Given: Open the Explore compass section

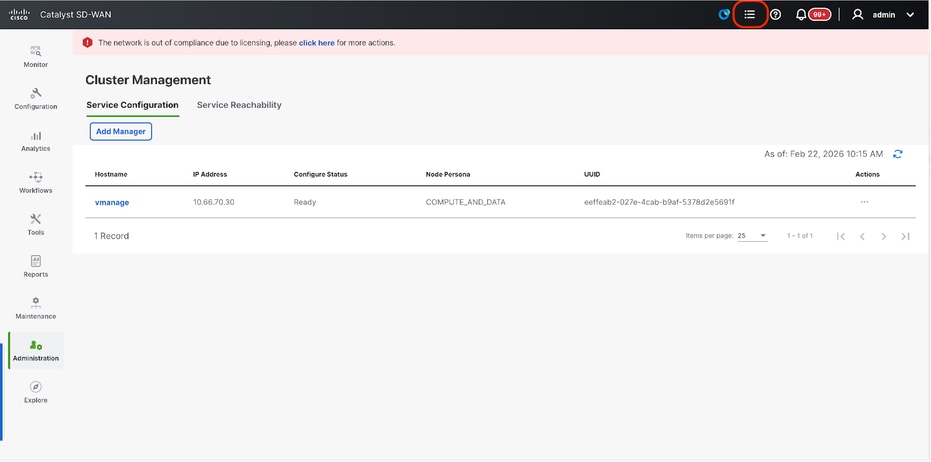Looking at the screenshot, I should [x=36, y=393].
